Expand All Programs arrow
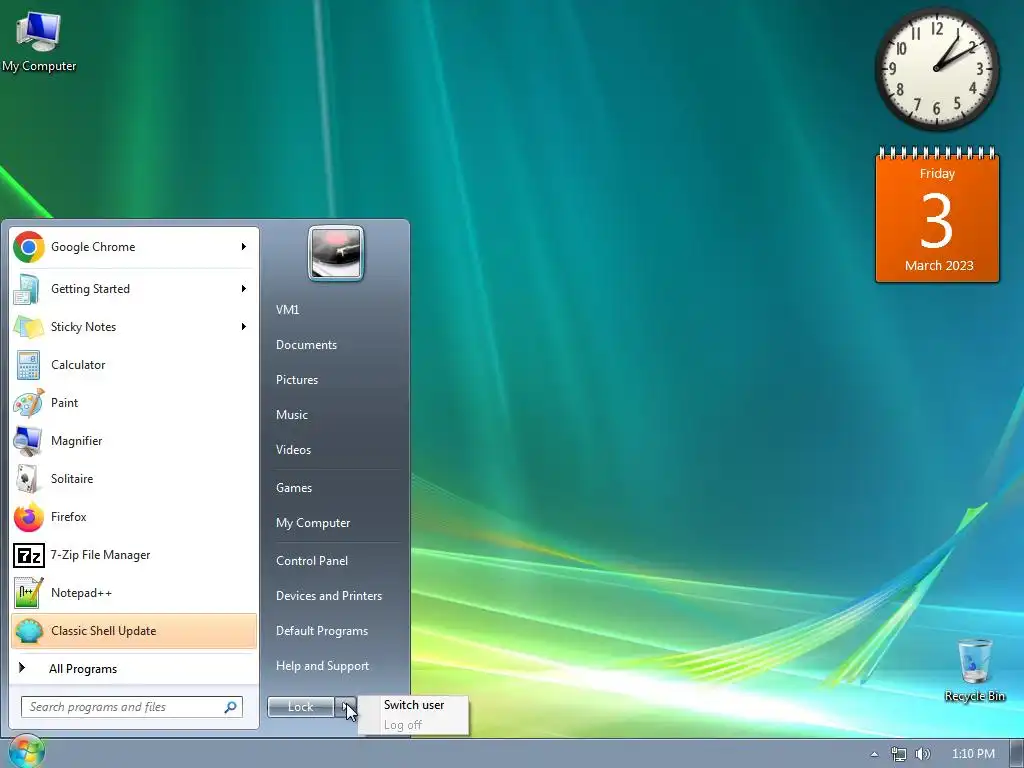This screenshot has height=768, width=1024. (x=22, y=667)
